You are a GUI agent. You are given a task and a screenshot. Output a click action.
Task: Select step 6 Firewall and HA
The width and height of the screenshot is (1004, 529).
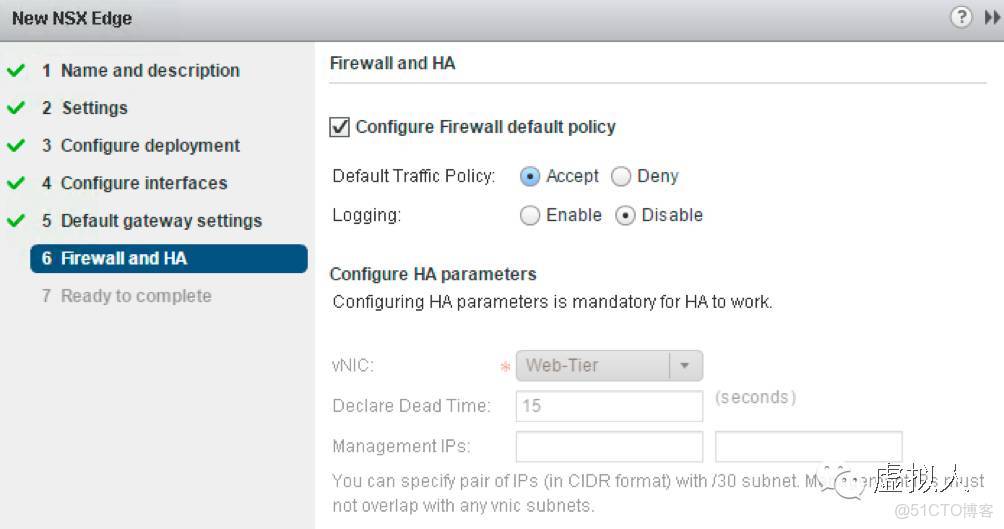tap(123, 259)
